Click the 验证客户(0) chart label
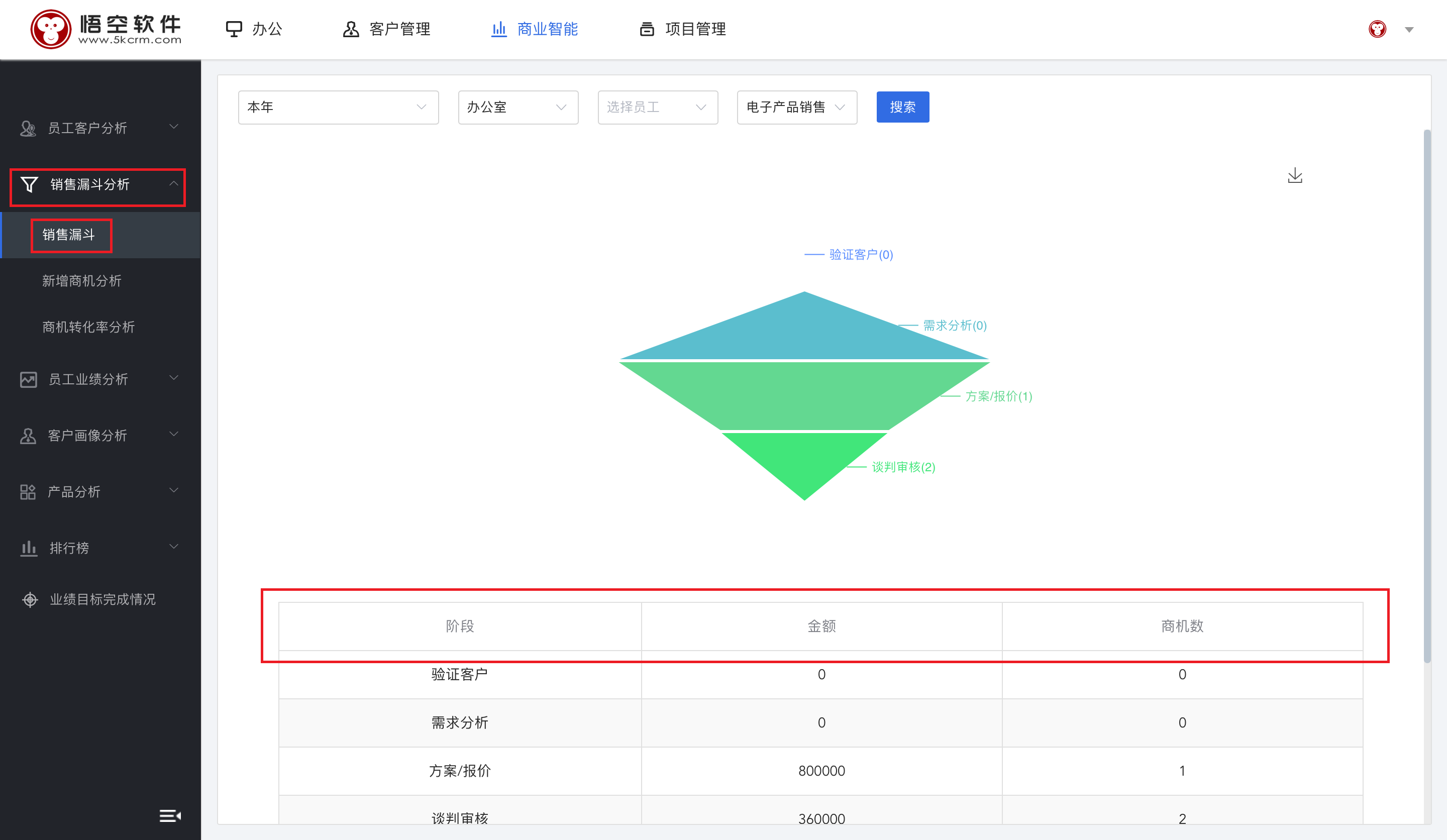Viewport: 1447px width, 840px height. pos(861,254)
